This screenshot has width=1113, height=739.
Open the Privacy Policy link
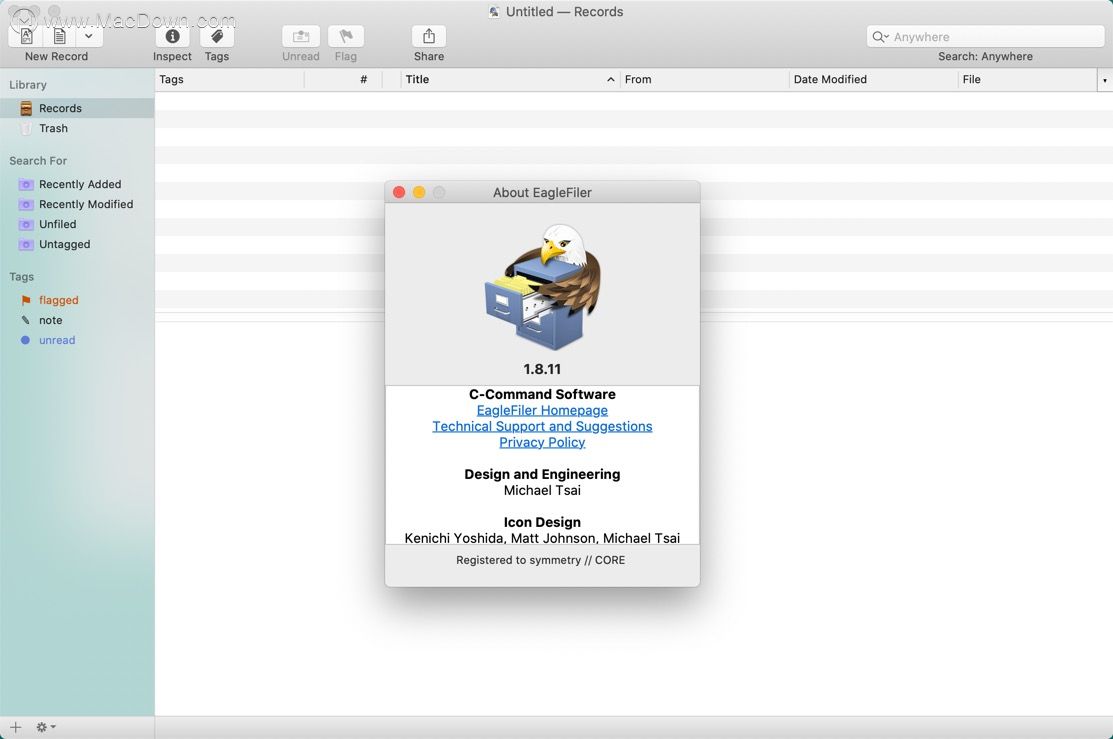tap(542, 442)
